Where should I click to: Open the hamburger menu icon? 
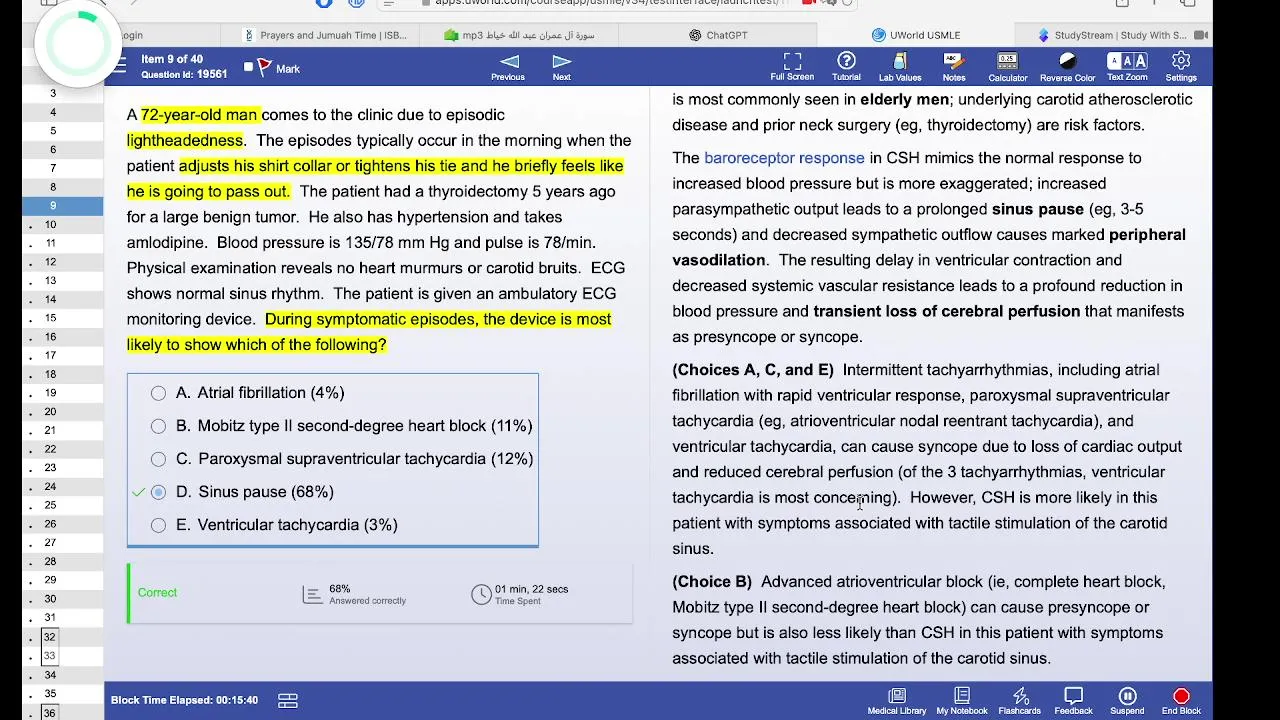tap(119, 67)
